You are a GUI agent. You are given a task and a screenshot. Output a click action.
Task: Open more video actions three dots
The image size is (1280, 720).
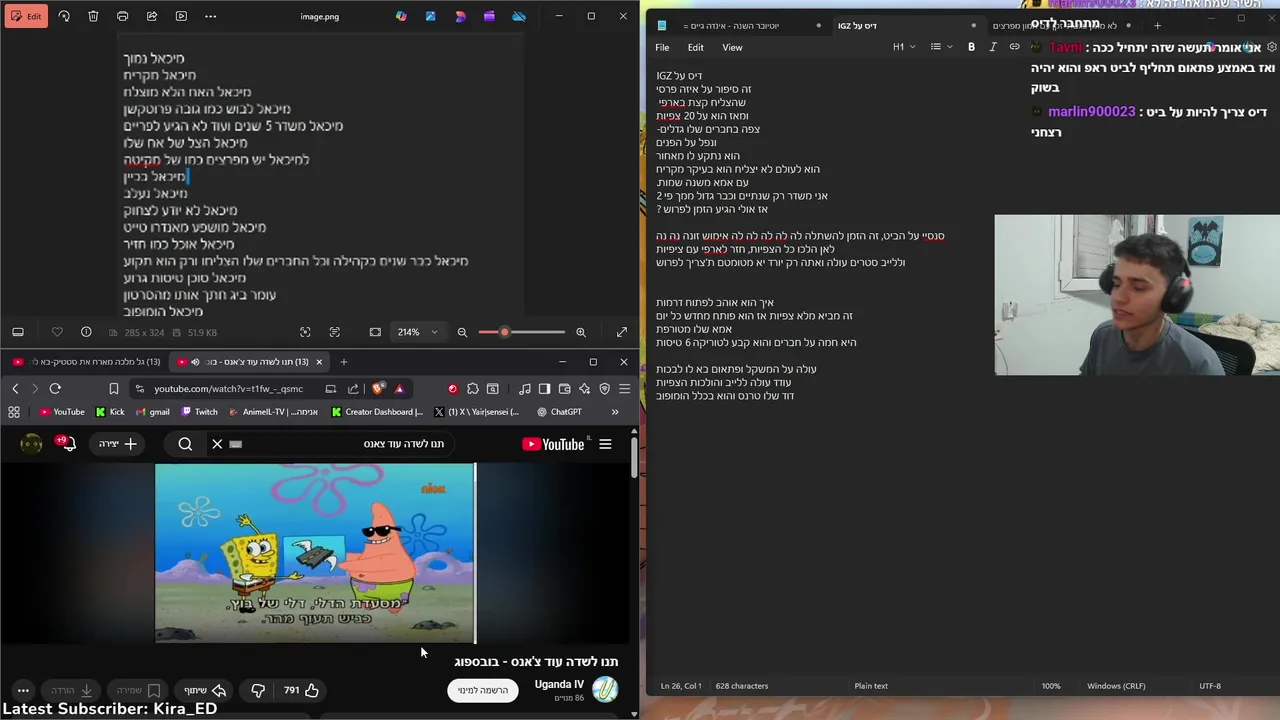[x=23, y=690]
